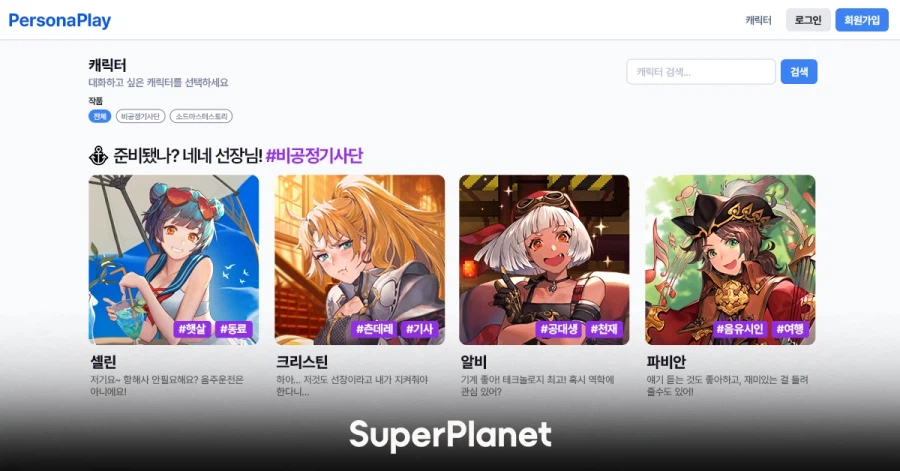
Task: Click the #츤데레 tag on 크리스틴 card
Action: click(375, 329)
